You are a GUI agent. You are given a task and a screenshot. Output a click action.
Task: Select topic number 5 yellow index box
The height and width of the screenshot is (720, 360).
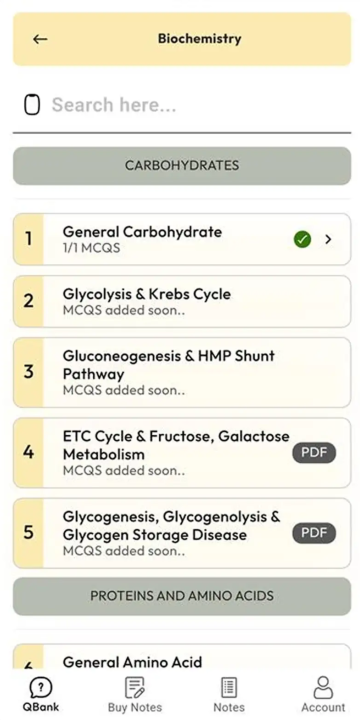point(28,533)
